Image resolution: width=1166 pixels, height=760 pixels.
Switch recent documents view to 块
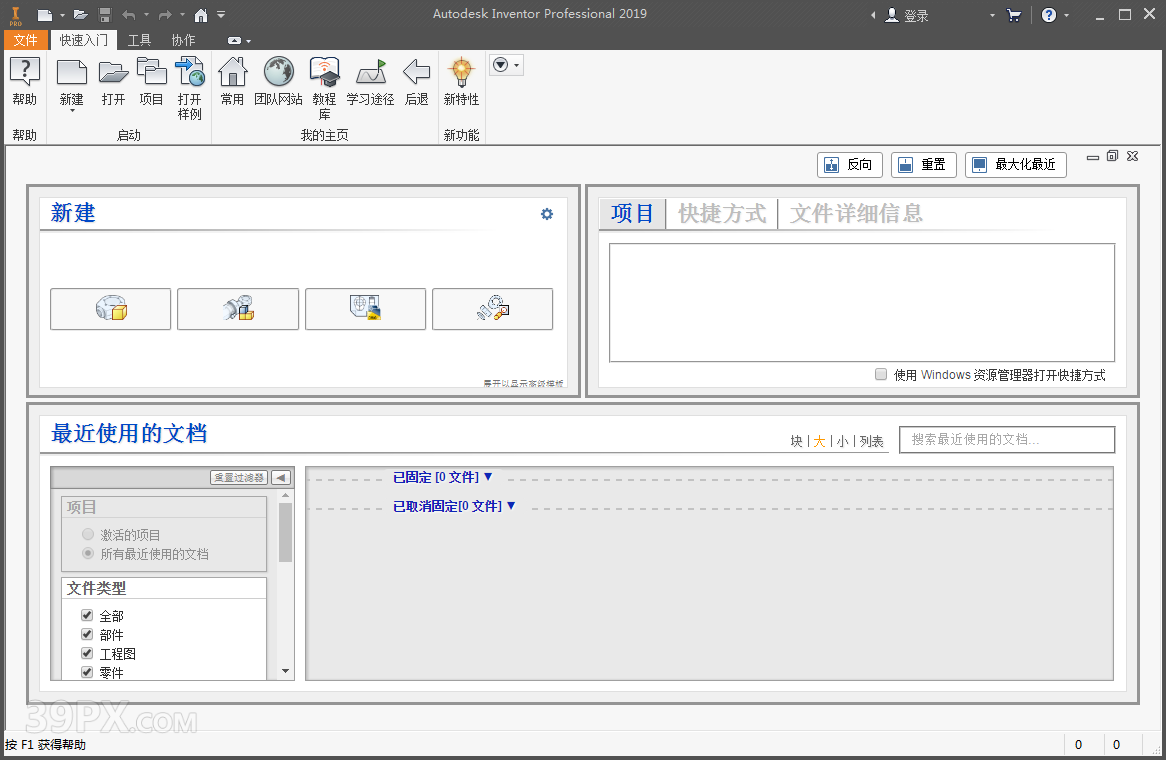(796, 441)
